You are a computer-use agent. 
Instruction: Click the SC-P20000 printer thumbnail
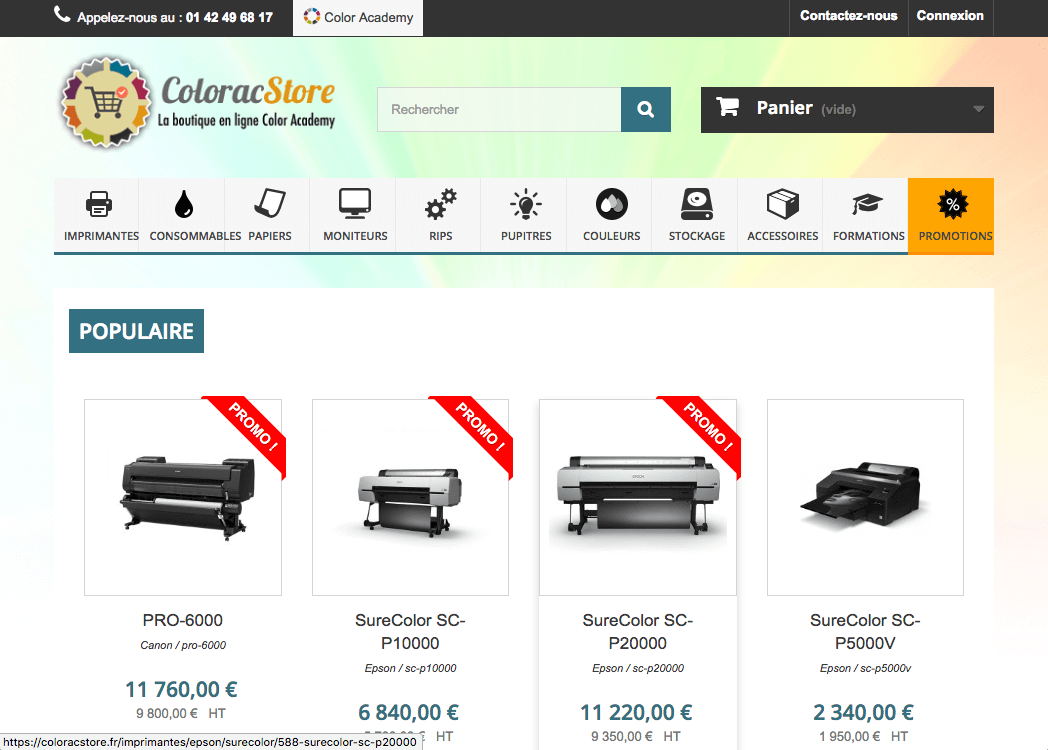tap(638, 497)
